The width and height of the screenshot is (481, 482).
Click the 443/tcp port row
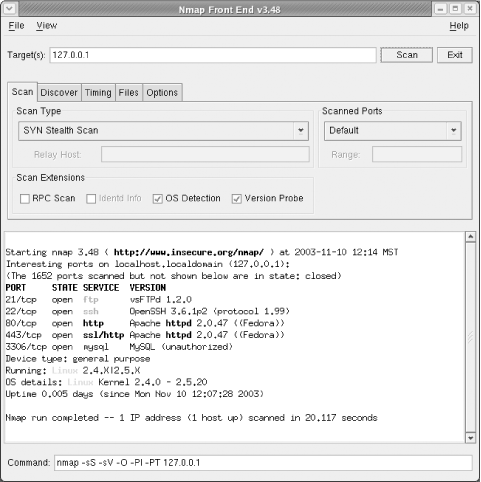(x=145, y=335)
